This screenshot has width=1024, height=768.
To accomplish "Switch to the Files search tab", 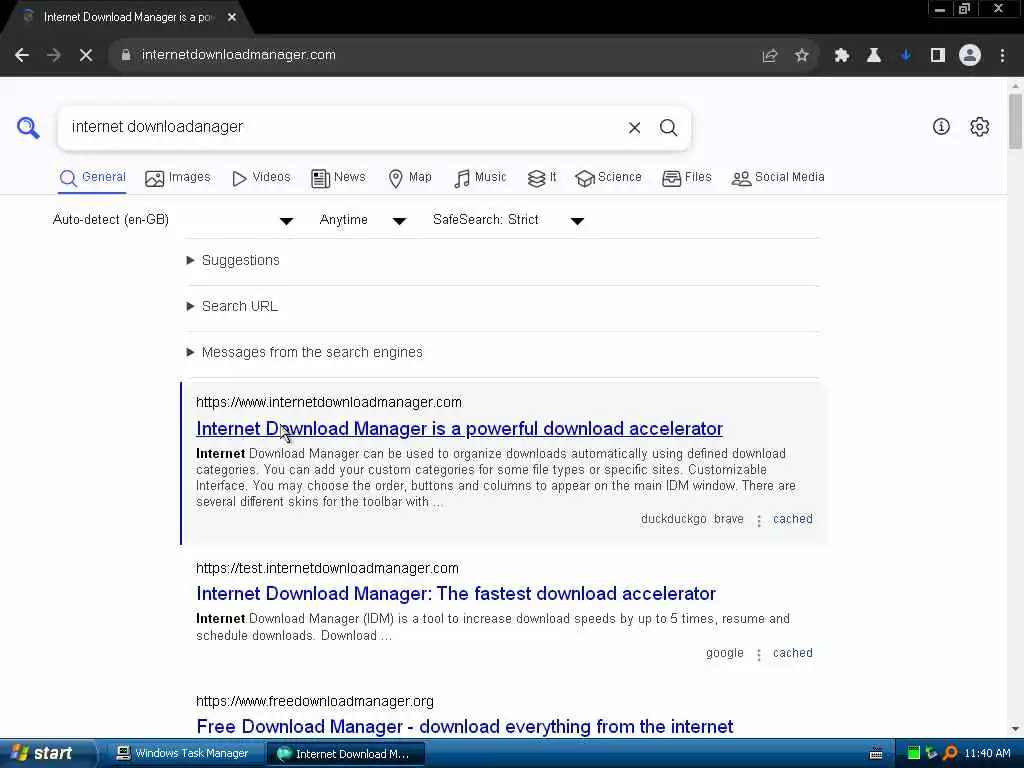I will point(686,178).
